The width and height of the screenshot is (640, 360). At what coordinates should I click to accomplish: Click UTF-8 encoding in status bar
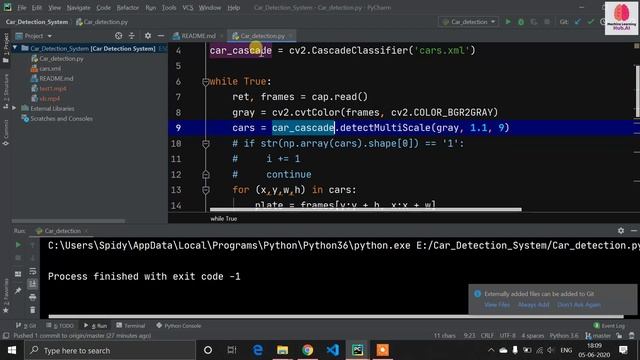coord(507,336)
